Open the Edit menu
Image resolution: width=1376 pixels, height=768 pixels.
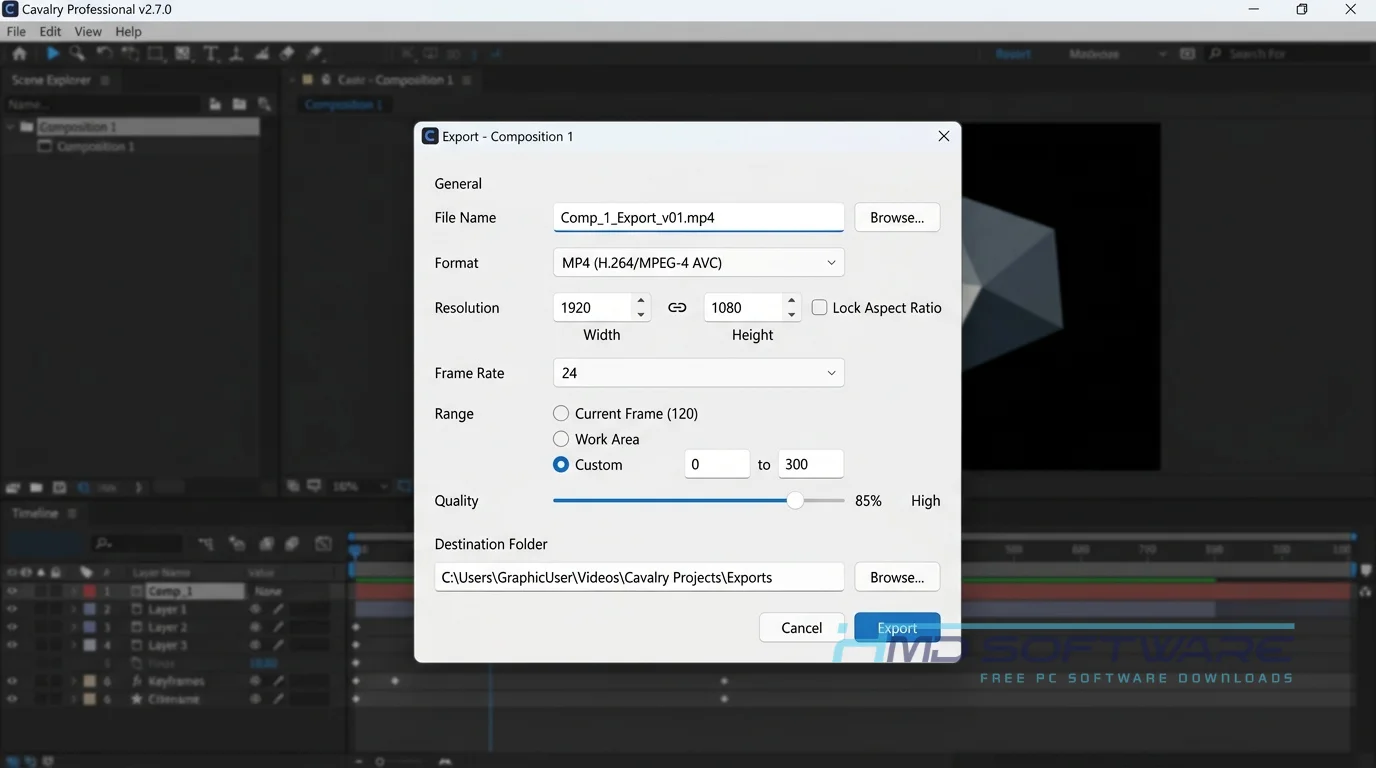50,32
